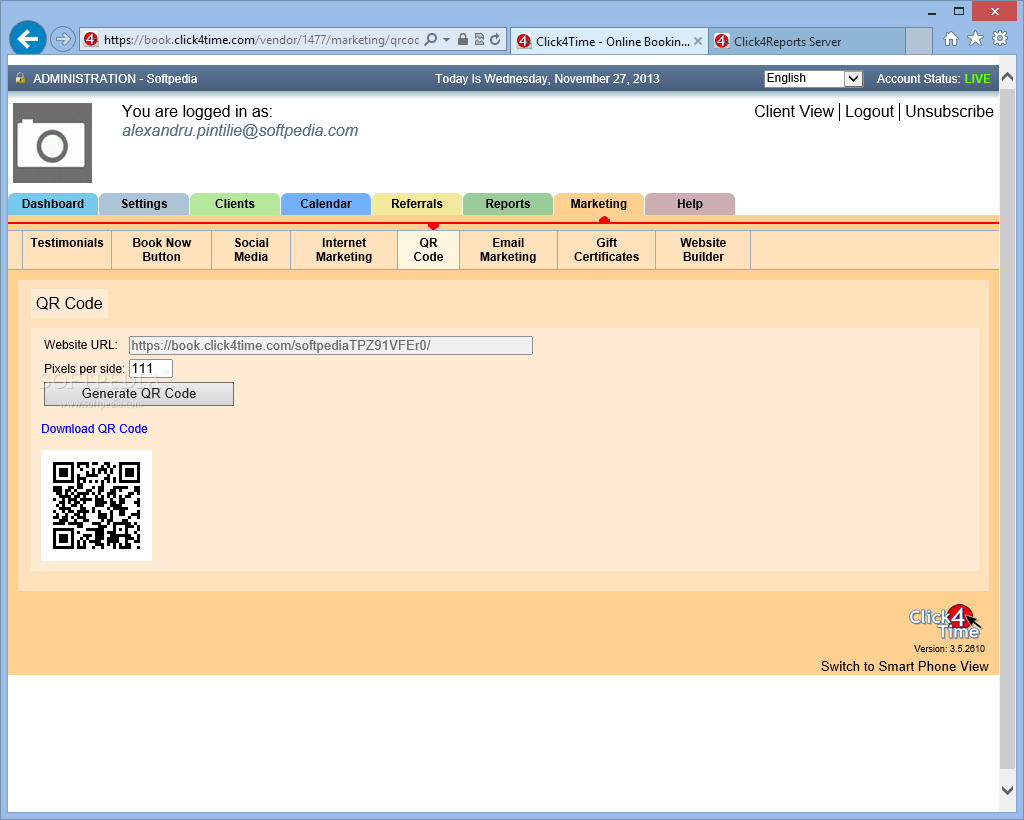This screenshot has width=1024, height=820.
Task: Select the Marketing tab
Action: (x=598, y=204)
